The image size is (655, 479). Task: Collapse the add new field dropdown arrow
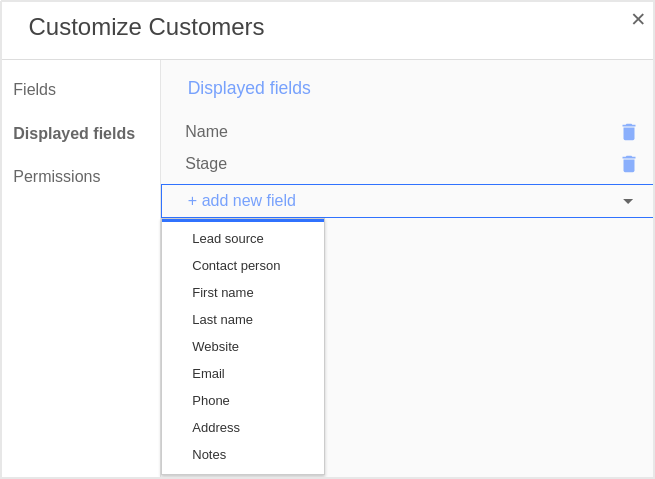point(628,201)
